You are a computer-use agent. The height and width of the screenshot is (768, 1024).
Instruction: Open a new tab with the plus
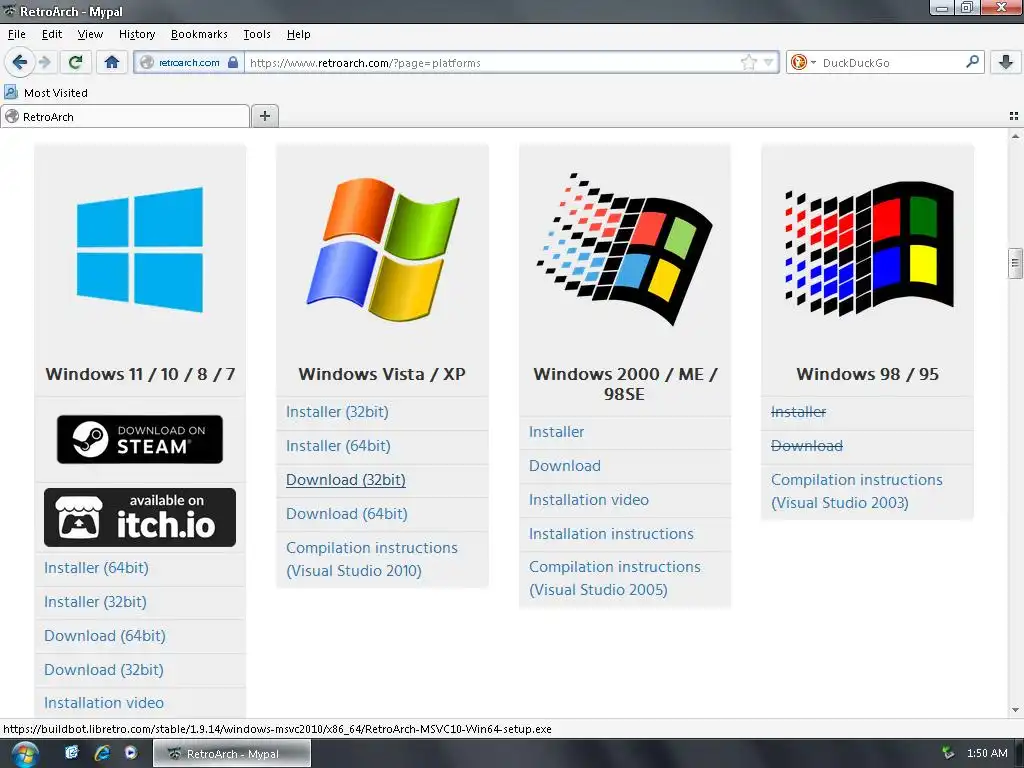[264, 116]
